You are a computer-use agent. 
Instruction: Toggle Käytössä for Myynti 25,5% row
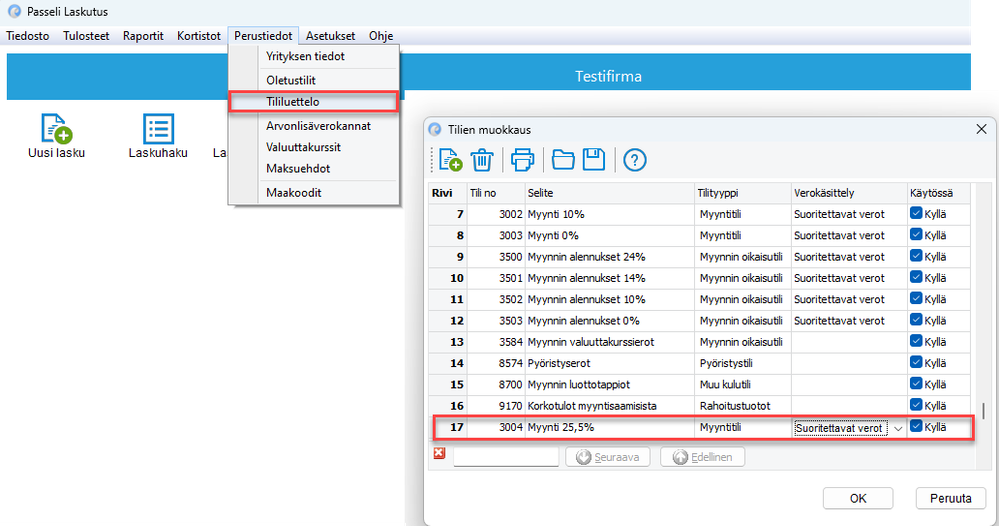pyautogui.click(x=916, y=427)
